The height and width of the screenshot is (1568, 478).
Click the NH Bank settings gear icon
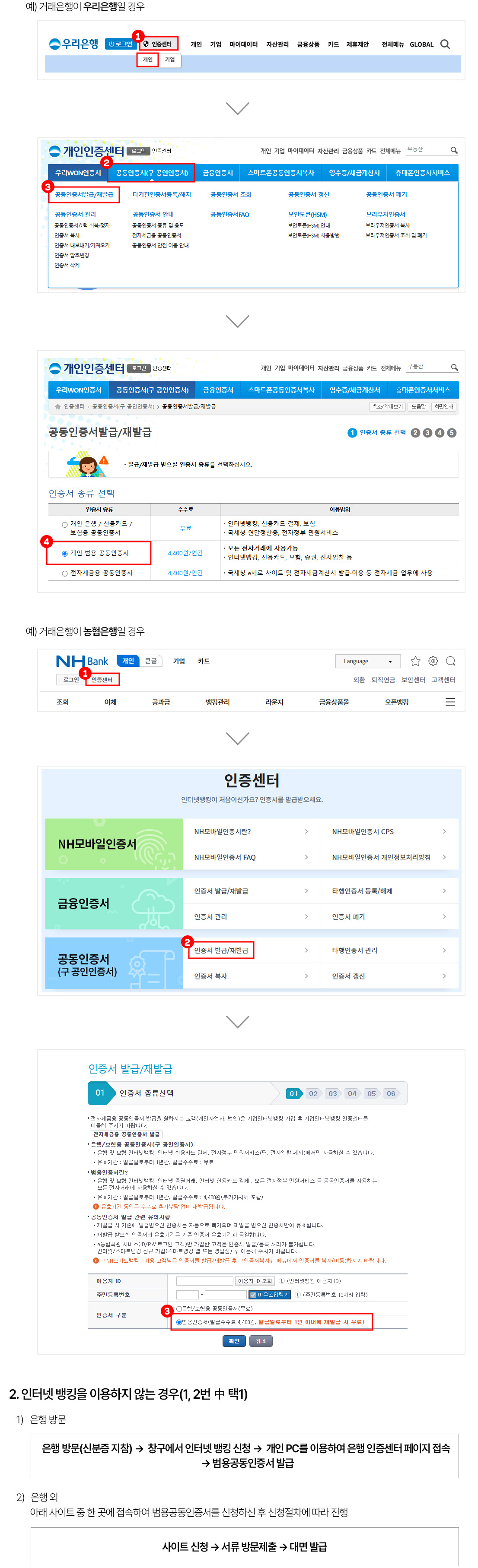[x=433, y=661]
